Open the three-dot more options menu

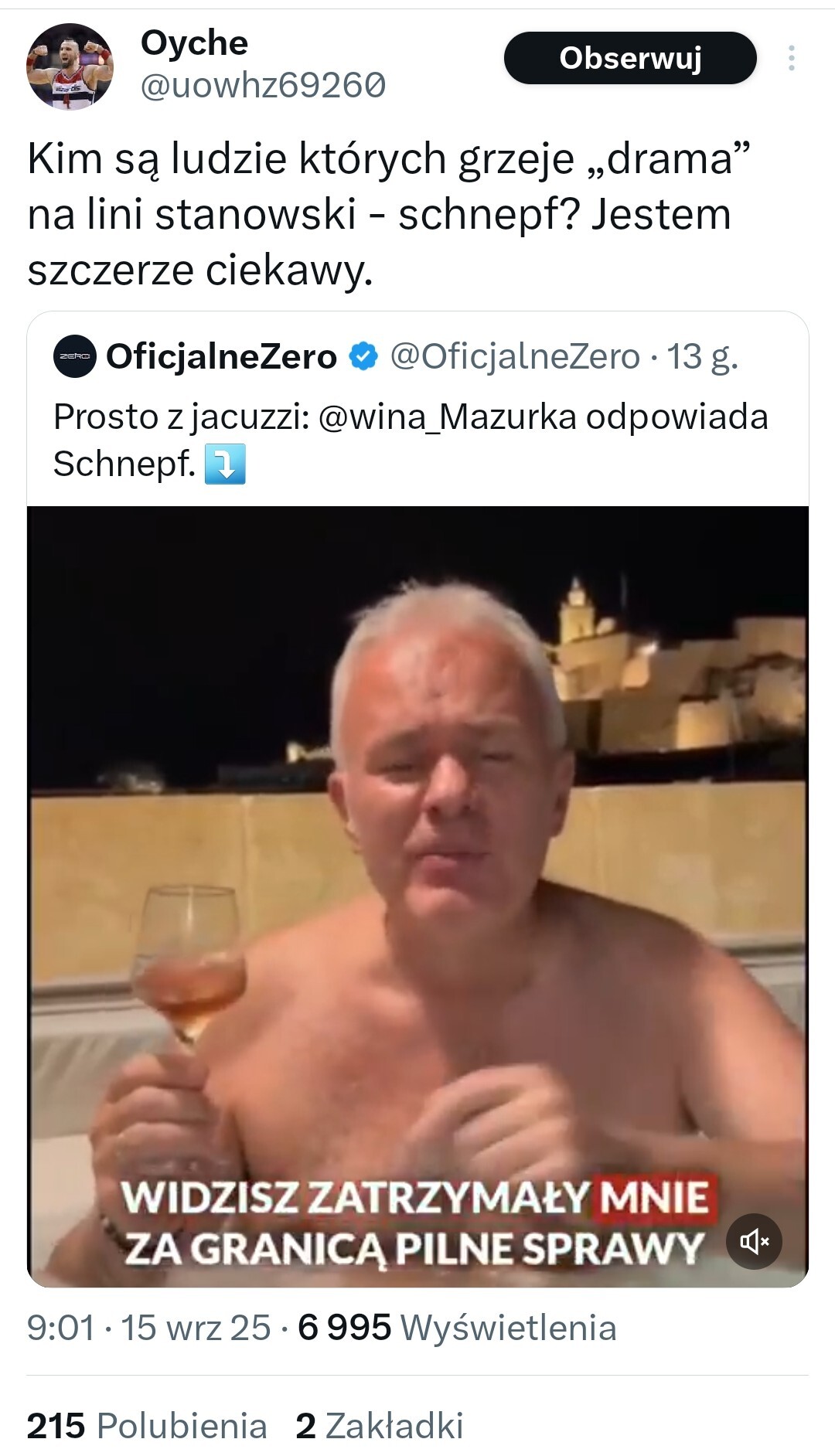791,59
